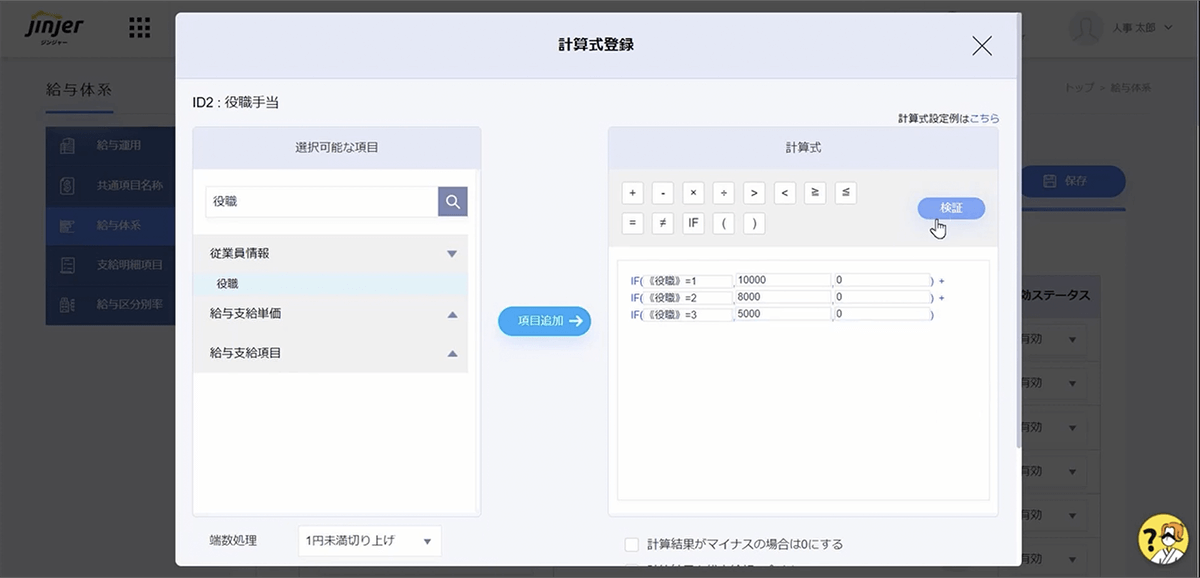Image resolution: width=1200 pixels, height=578 pixels.
Task: Insert the multiplication operator
Action: click(693, 193)
